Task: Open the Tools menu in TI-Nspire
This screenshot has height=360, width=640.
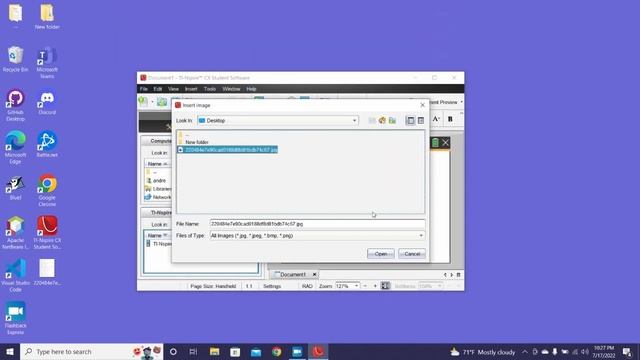Action: coord(210,89)
